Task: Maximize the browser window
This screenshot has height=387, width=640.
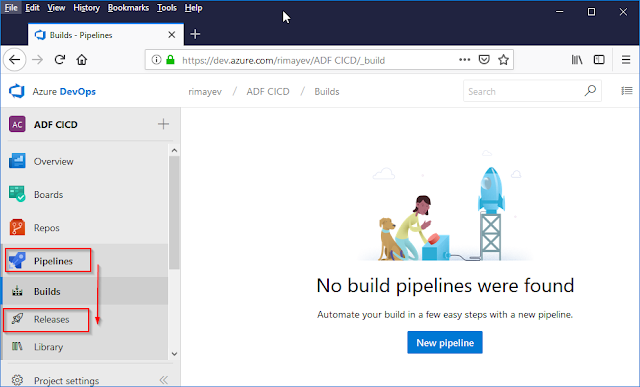Action: [x=591, y=12]
